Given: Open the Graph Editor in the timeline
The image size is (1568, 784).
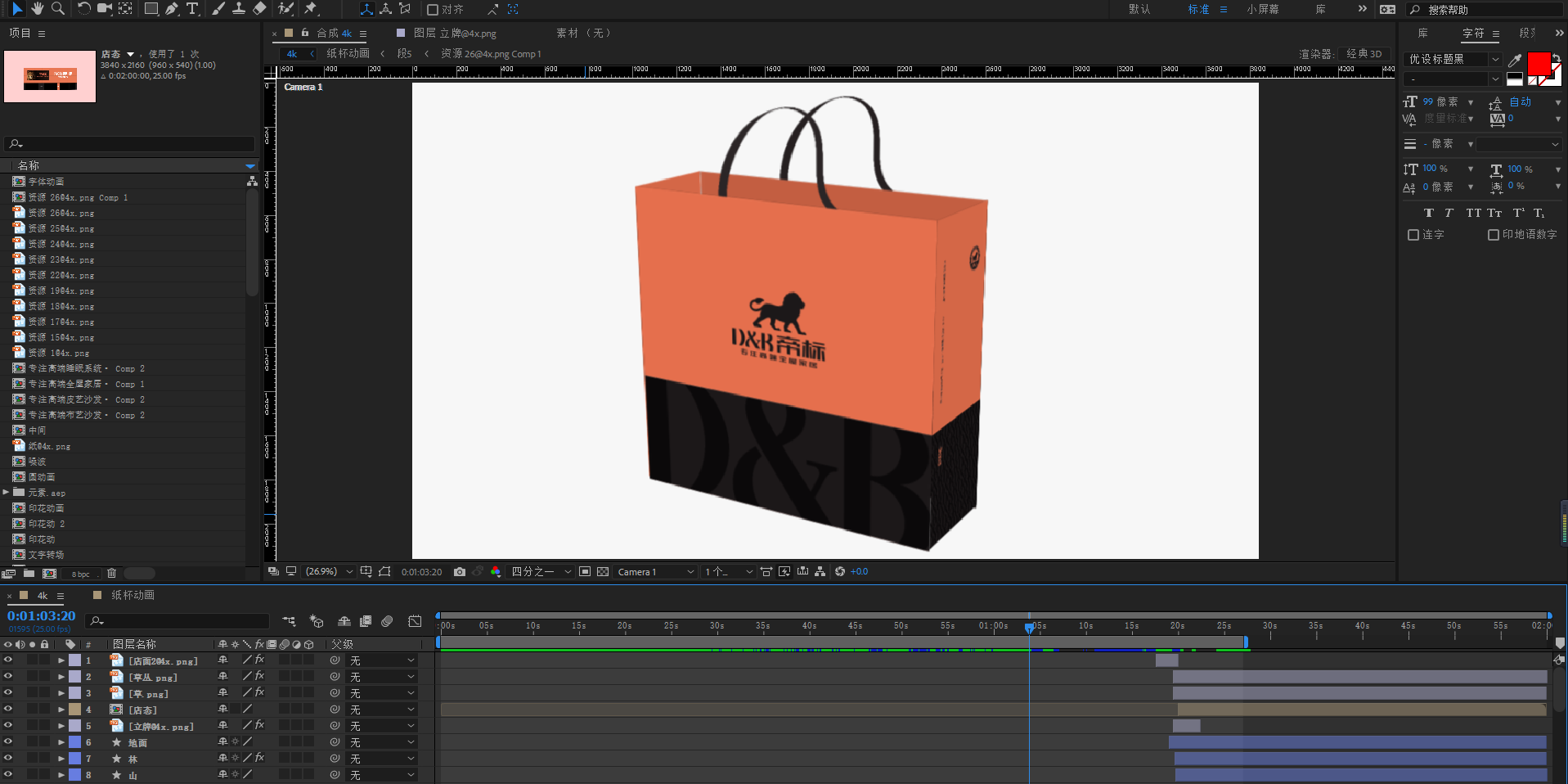Looking at the screenshot, I should point(415,622).
